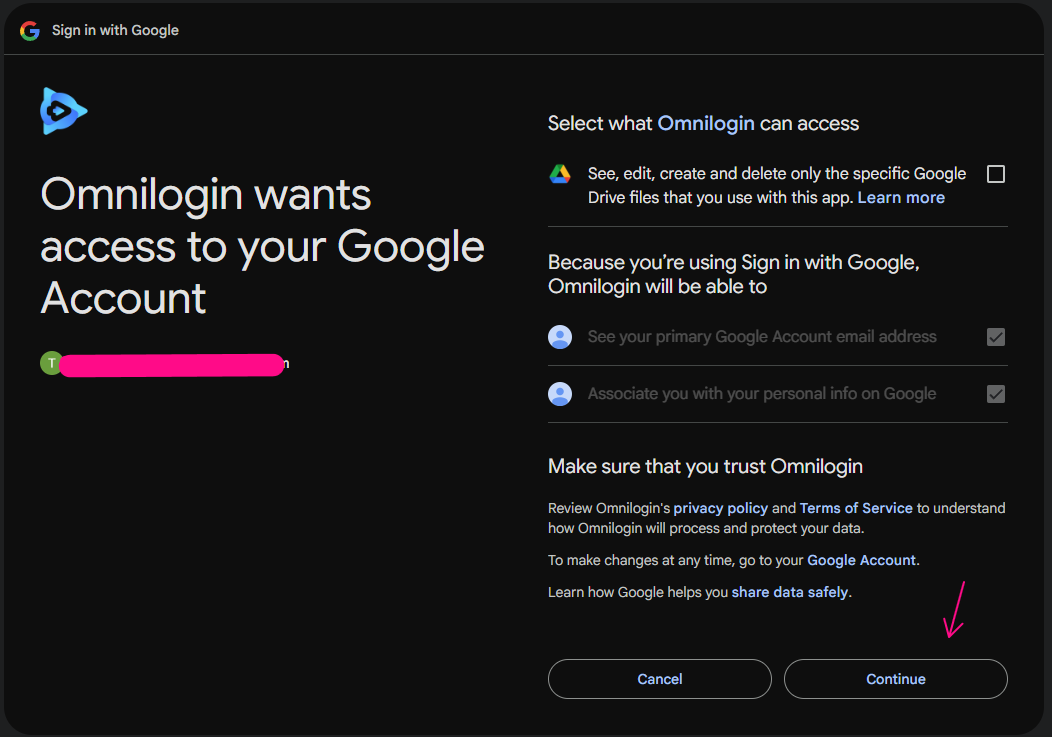Open the Terms of Service link
The height and width of the screenshot is (737, 1052).
point(856,508)
